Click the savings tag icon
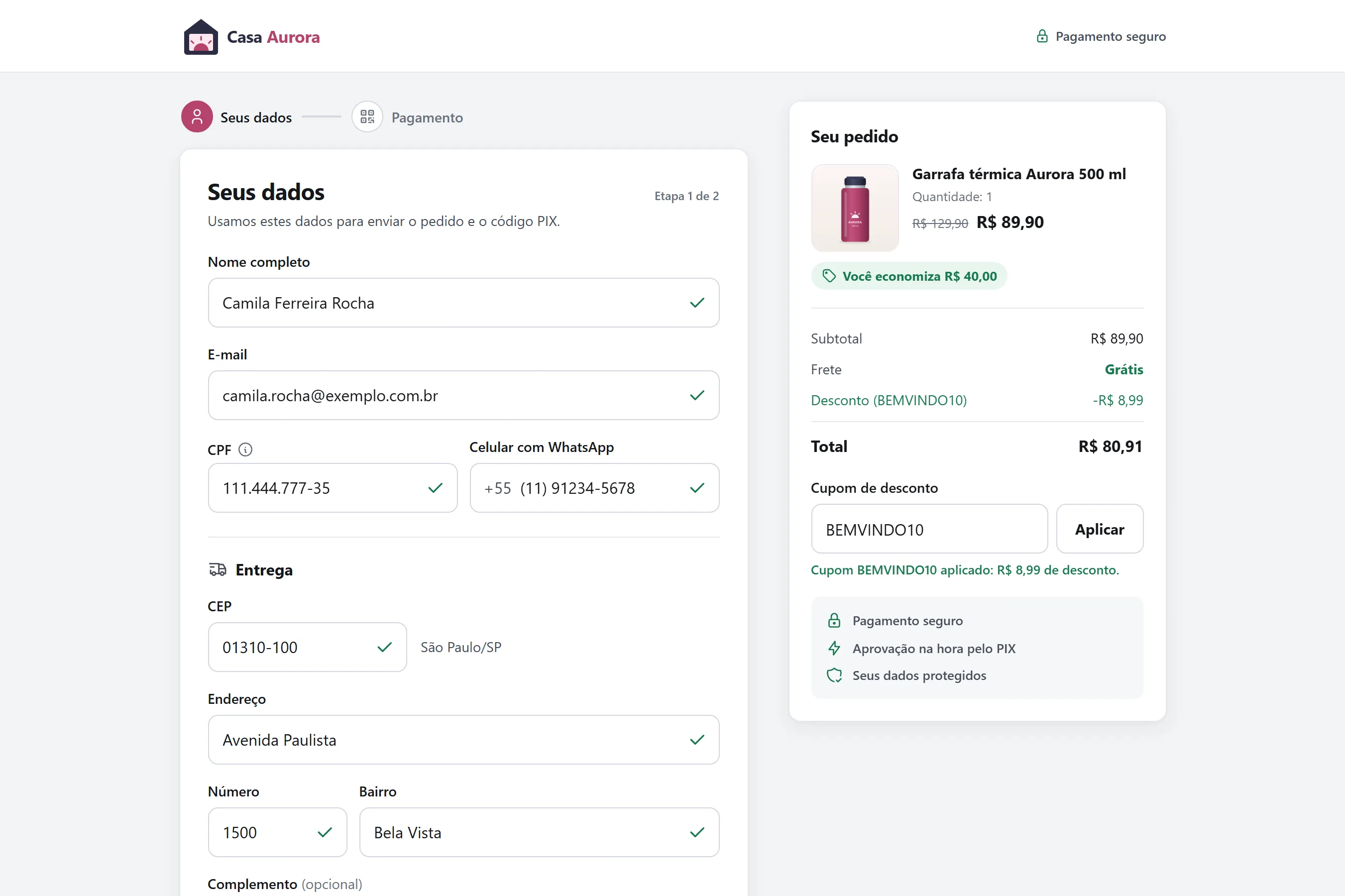The width and height of the screenshot is (1345, 896). click(828, 276)
